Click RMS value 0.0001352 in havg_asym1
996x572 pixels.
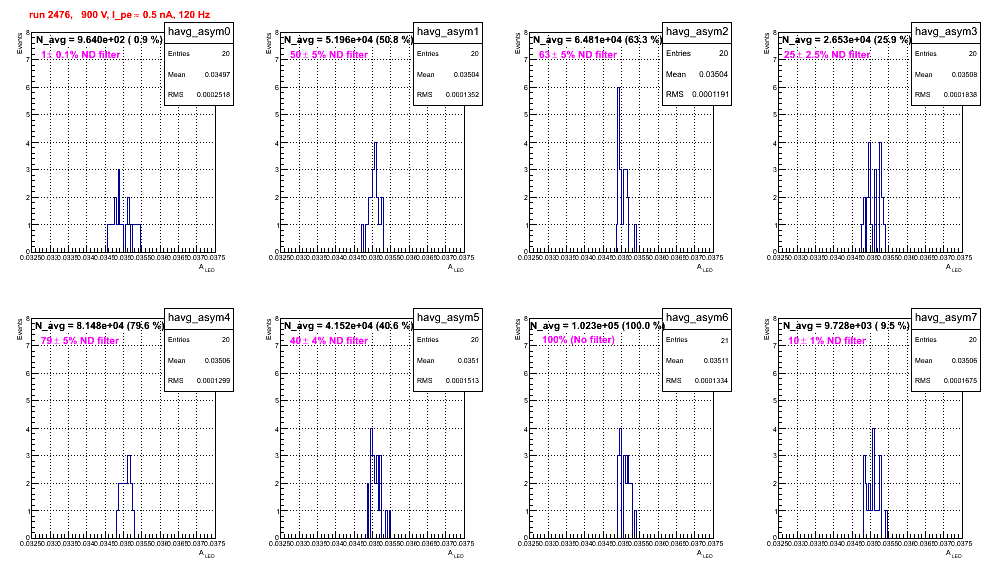pos(462,95)
